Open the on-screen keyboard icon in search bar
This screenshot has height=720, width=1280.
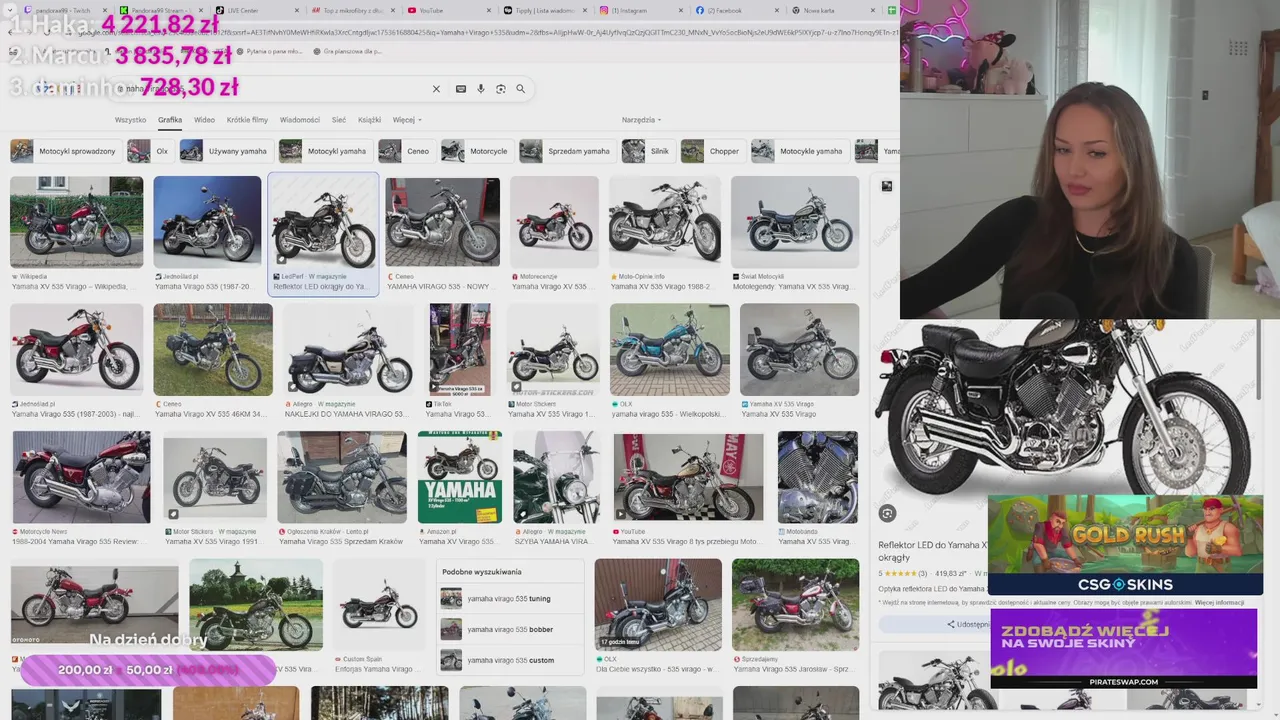[461, 89]
